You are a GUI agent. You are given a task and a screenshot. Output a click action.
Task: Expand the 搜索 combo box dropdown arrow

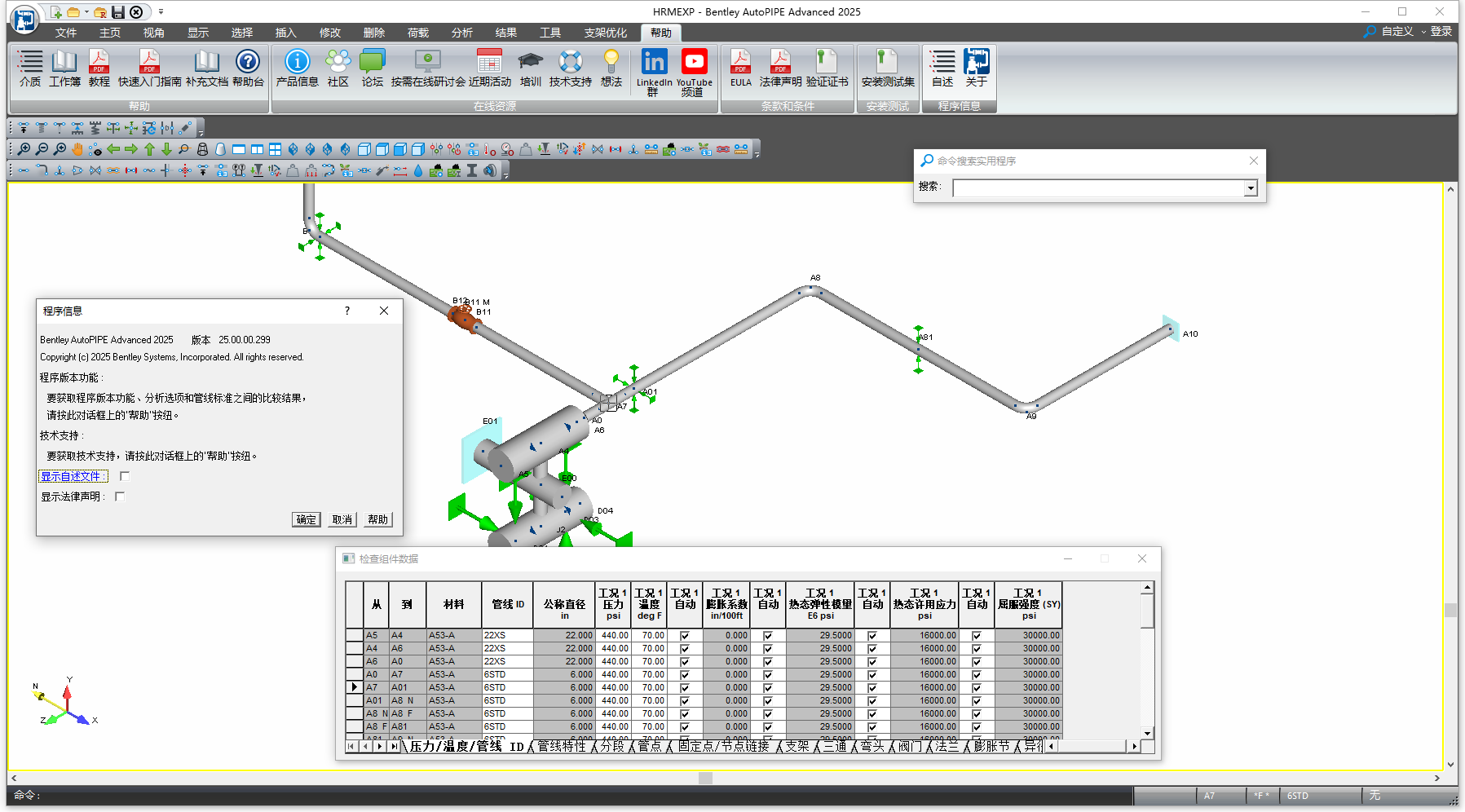[x=1250, y=189]
